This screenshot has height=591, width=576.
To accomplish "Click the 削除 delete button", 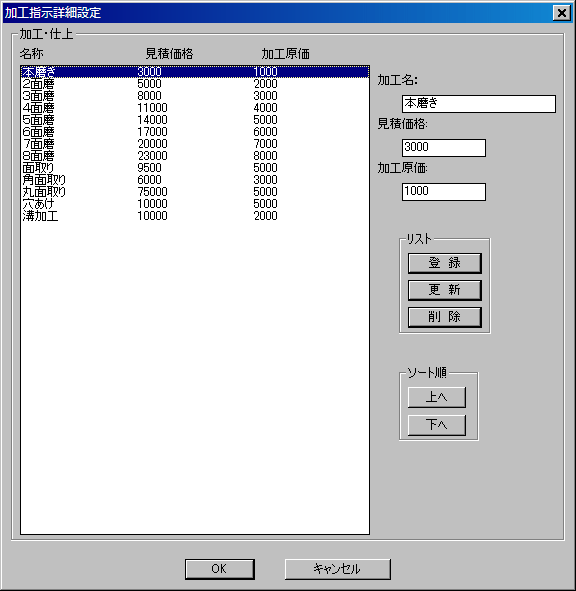I will (444, 317).
